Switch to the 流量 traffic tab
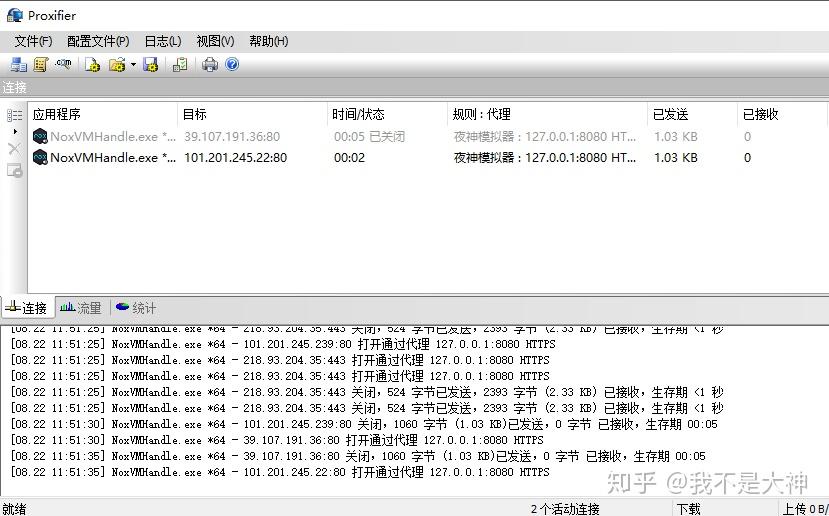829x516 pixels. coord(80,308)
